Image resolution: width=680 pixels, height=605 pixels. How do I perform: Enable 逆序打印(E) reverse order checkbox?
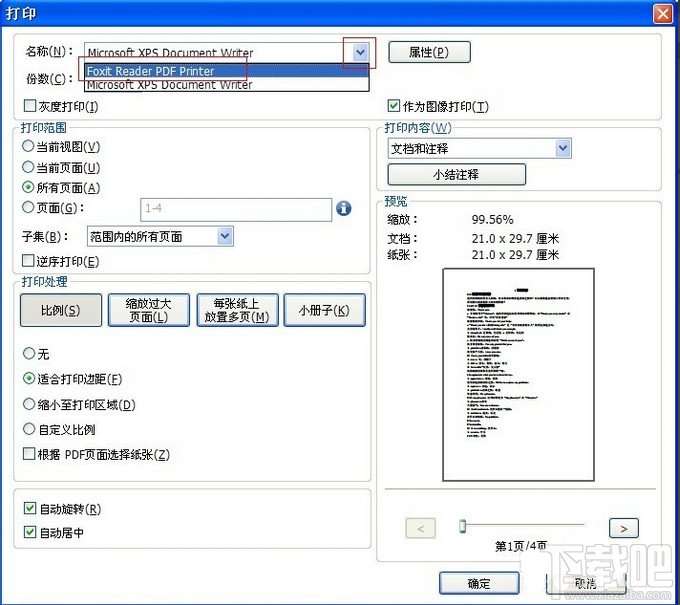(x=28, y=261)
